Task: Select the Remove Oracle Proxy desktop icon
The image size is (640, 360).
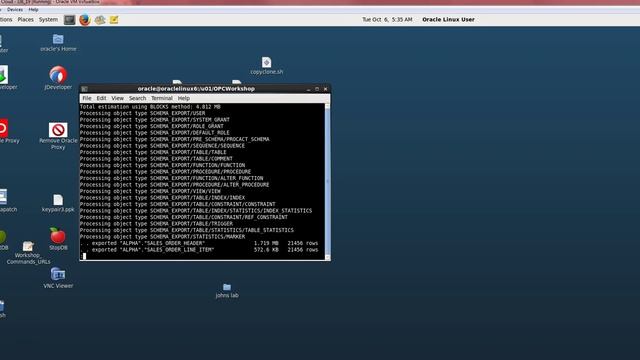Action: point(58,136)
